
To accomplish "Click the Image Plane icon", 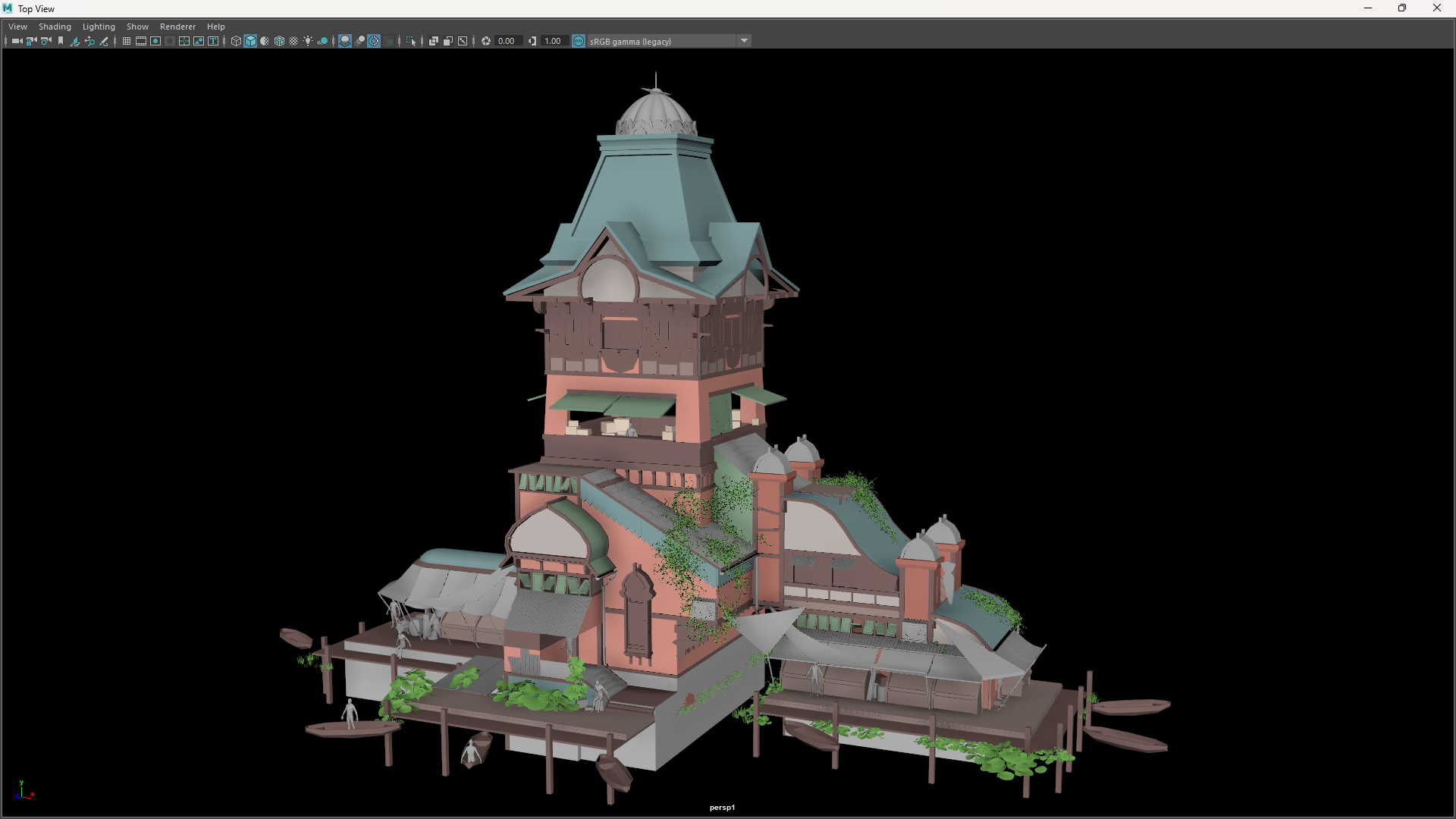I will pos(75,41).
